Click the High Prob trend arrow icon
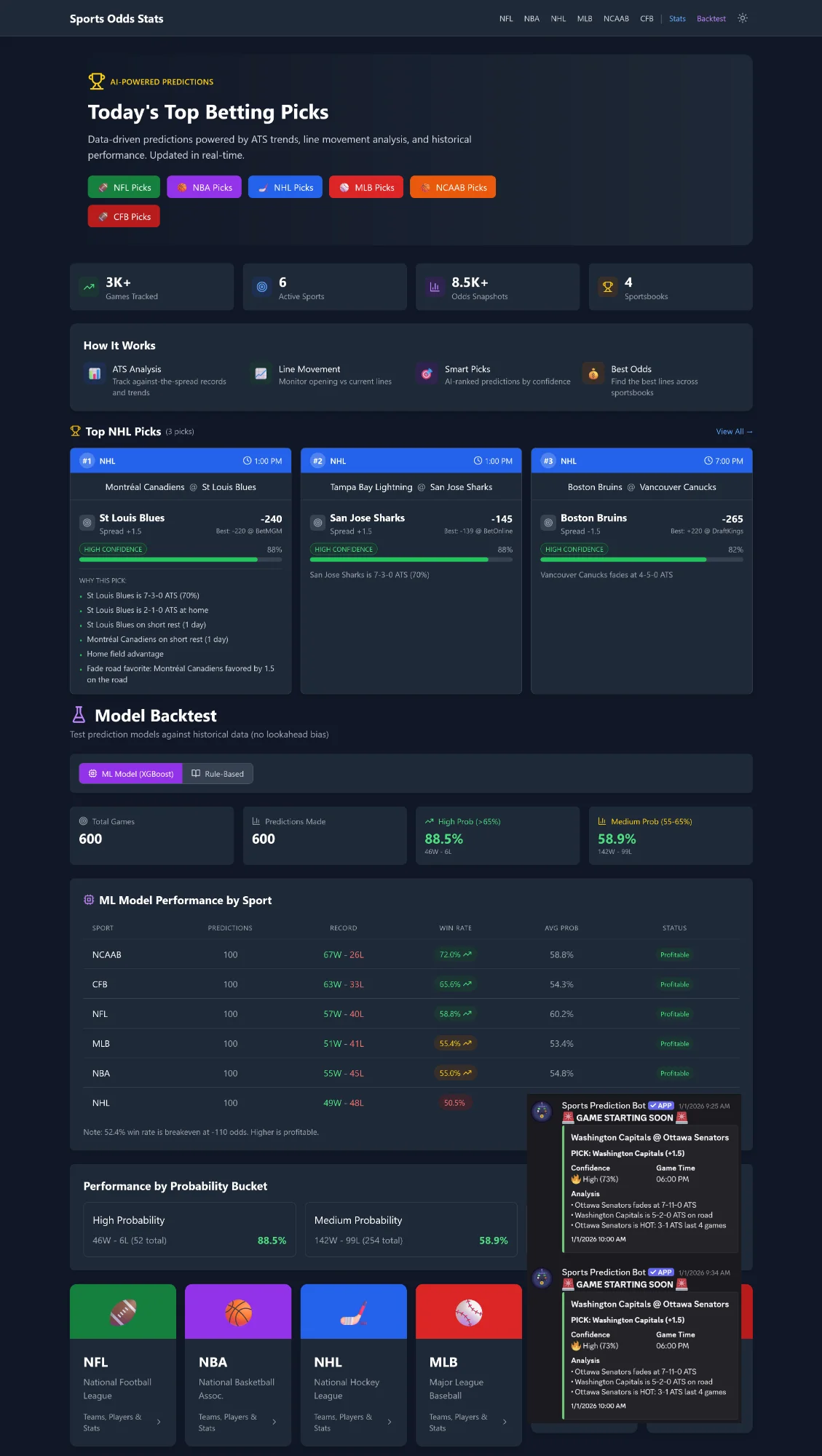Image resolution: width=822 pixels, height=1456 pixels. (x=430, y=821)
